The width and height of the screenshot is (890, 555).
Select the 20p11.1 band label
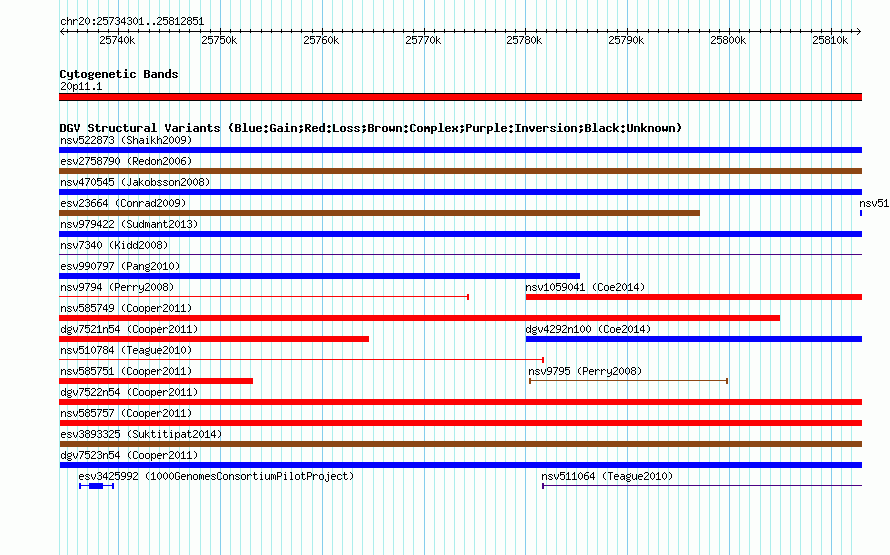pyautogui.click(x=81, y=86)
